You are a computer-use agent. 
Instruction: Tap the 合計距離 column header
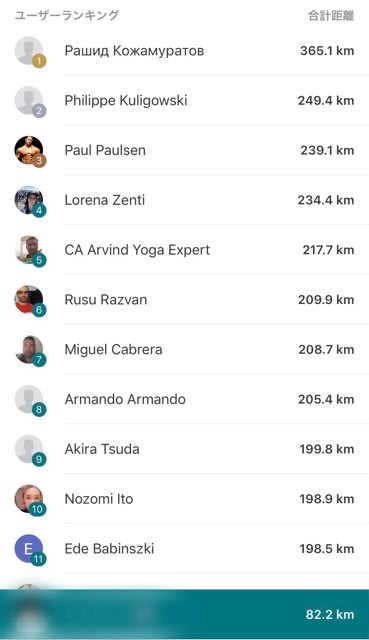click(x=331, y=16)
